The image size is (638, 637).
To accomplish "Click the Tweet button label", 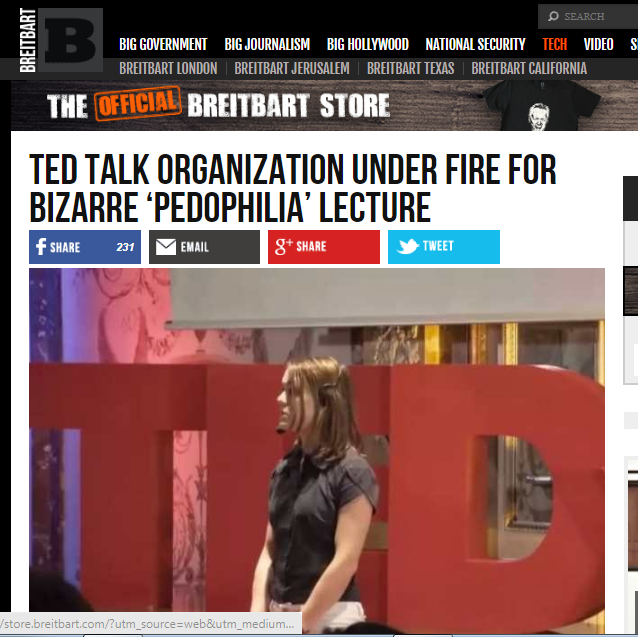I will click(438, 246).
